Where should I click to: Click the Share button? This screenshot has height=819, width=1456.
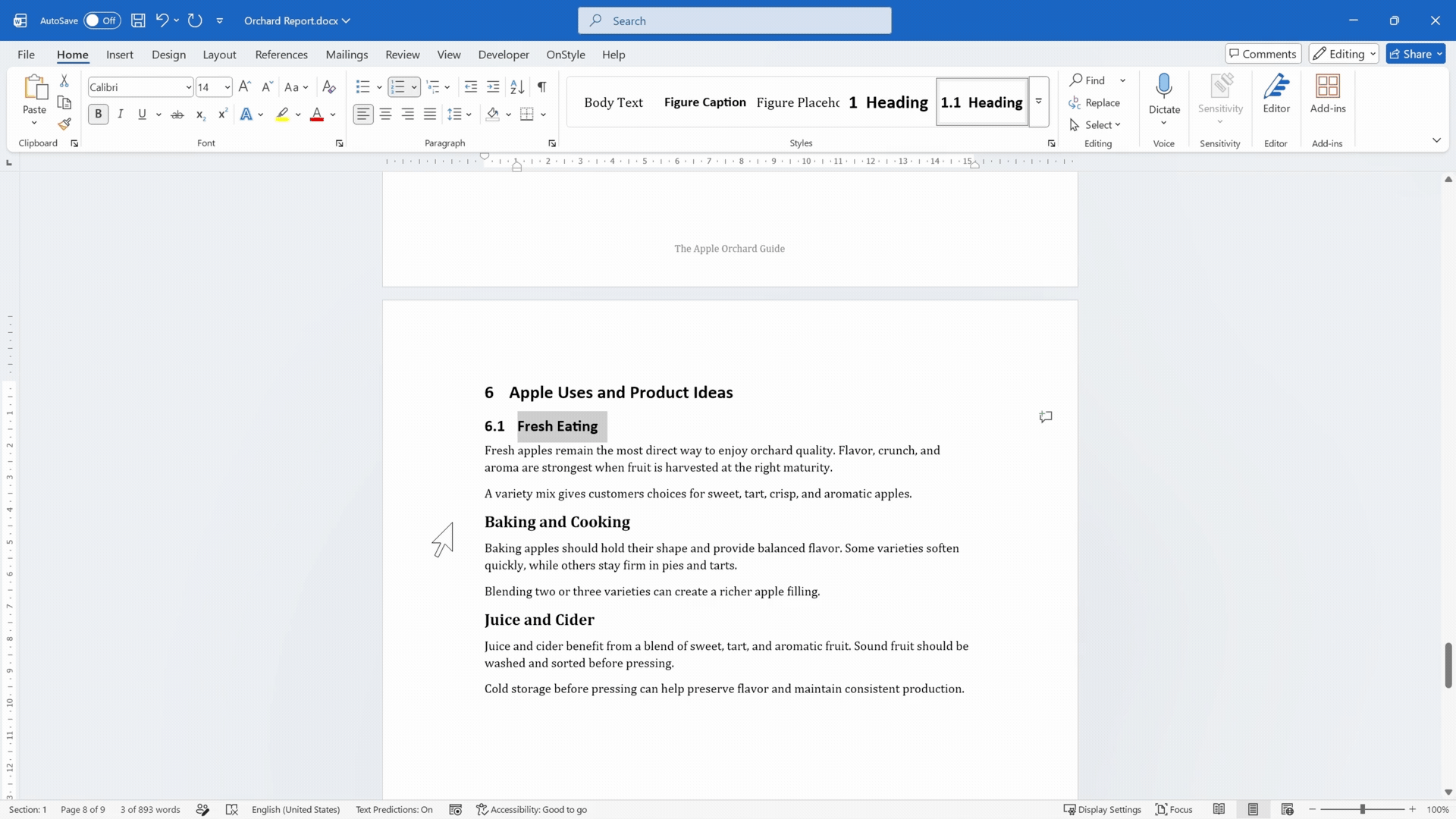click(x=1415, y=54)
